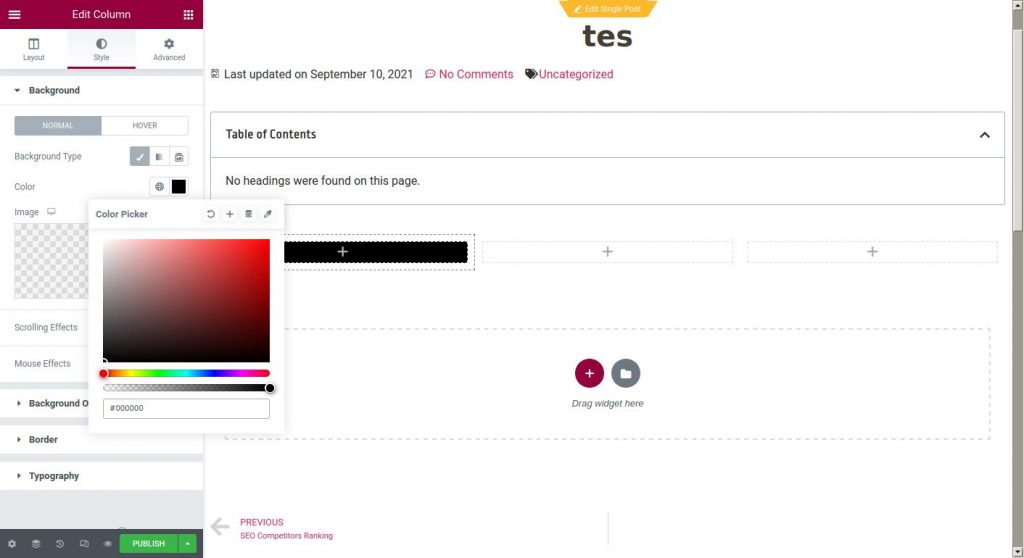Expand the Typography section
This screenshot has width=1024, height=558.
54,476
